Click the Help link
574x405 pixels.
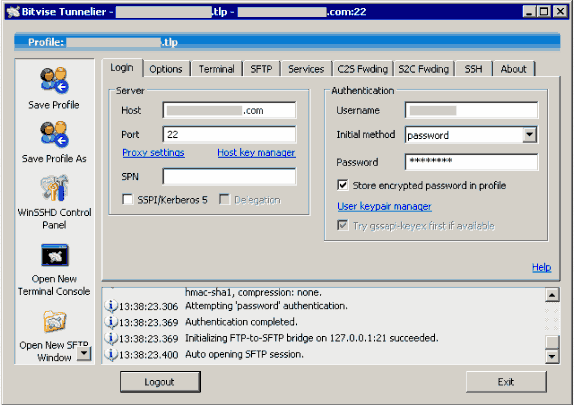[x=541, y=267]
